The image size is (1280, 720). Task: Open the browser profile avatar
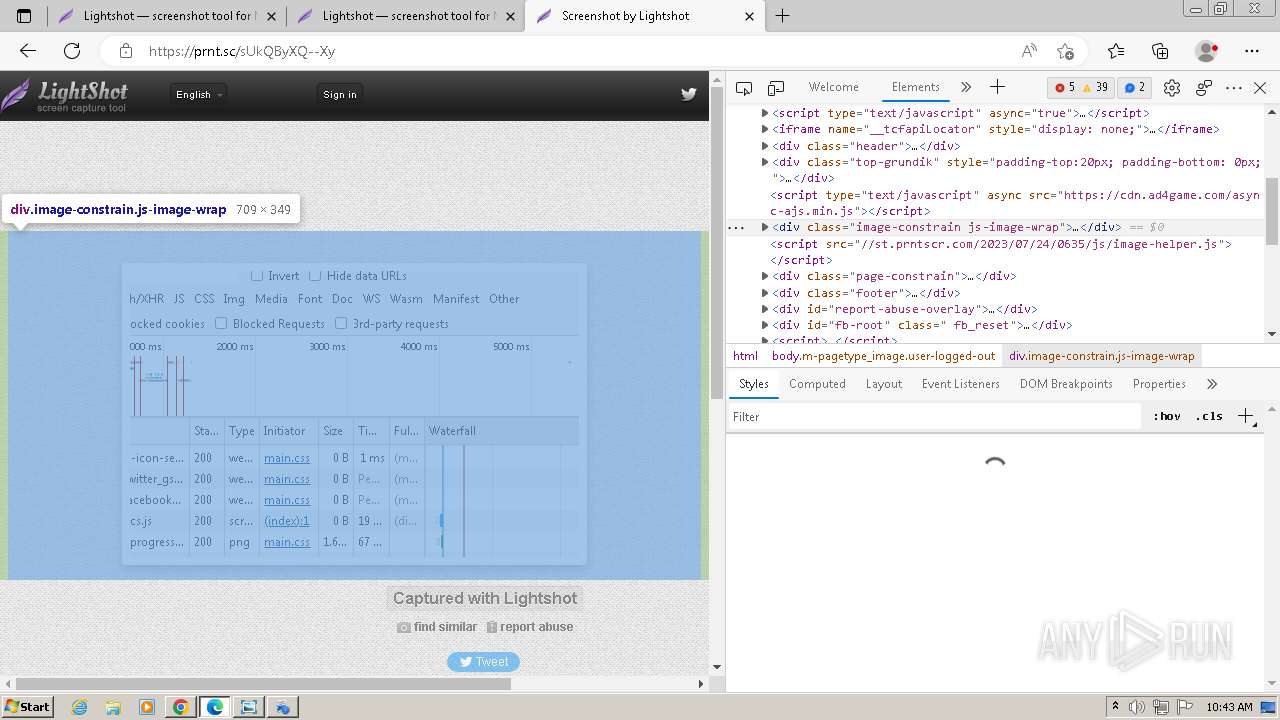point(1206,51)
